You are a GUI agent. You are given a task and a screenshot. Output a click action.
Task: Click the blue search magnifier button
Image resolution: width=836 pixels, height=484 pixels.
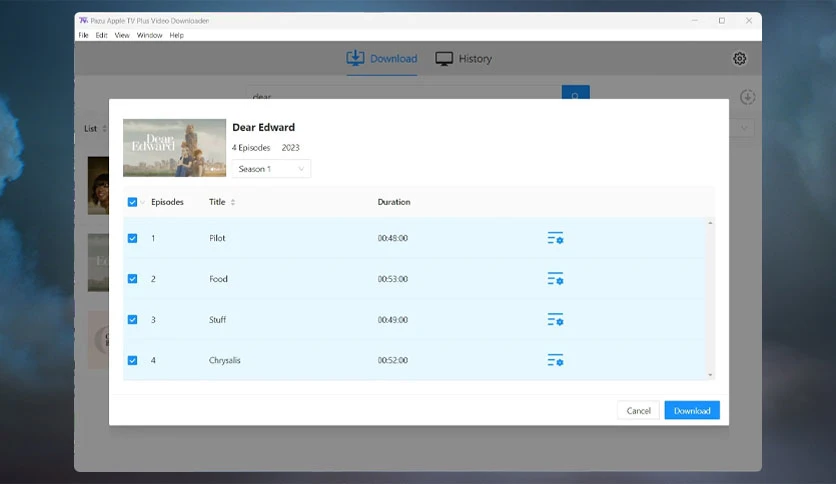575,96
